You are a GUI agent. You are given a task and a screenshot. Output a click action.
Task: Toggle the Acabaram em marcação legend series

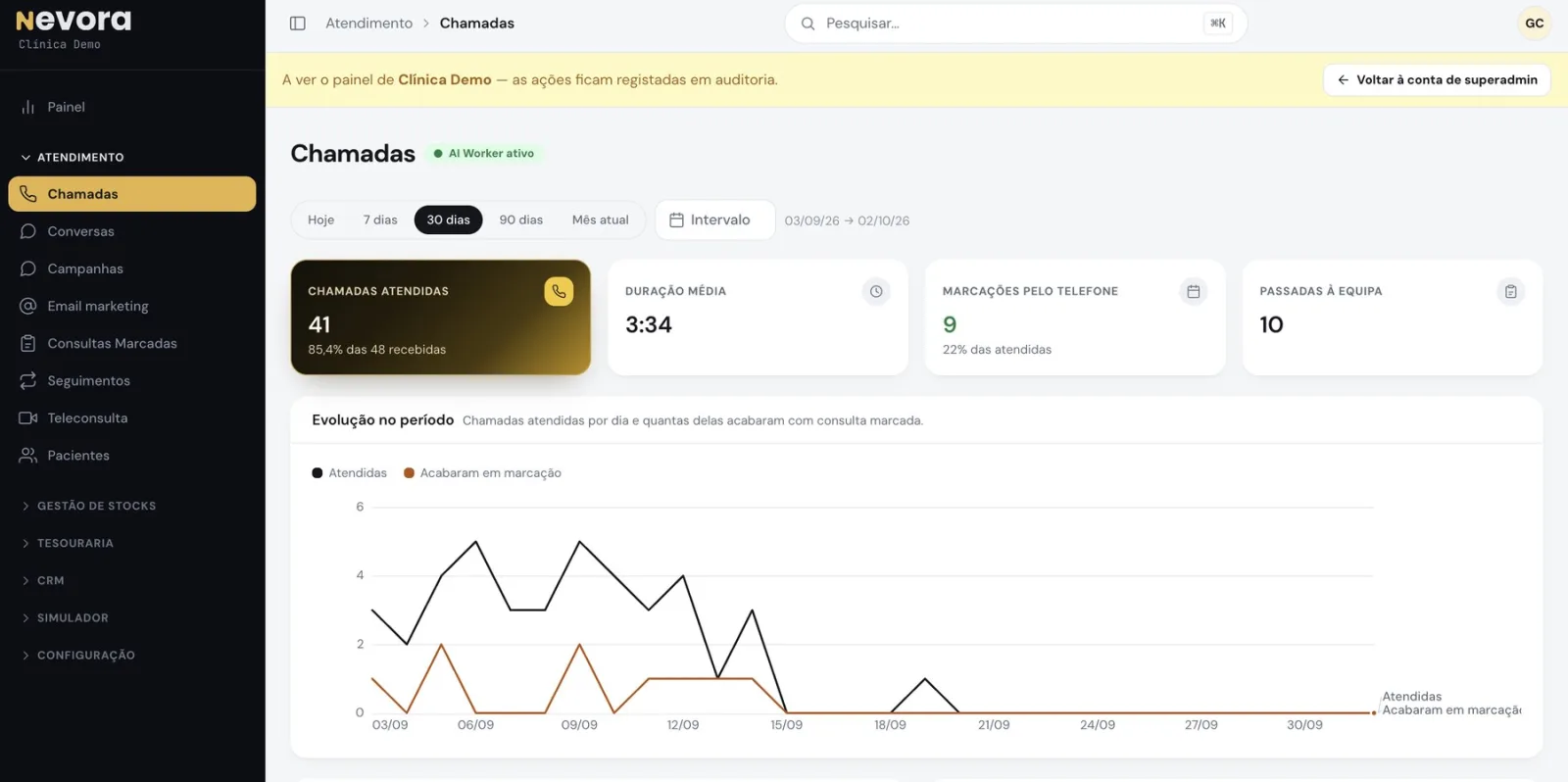pyautogui.click(x=483, y=473)
